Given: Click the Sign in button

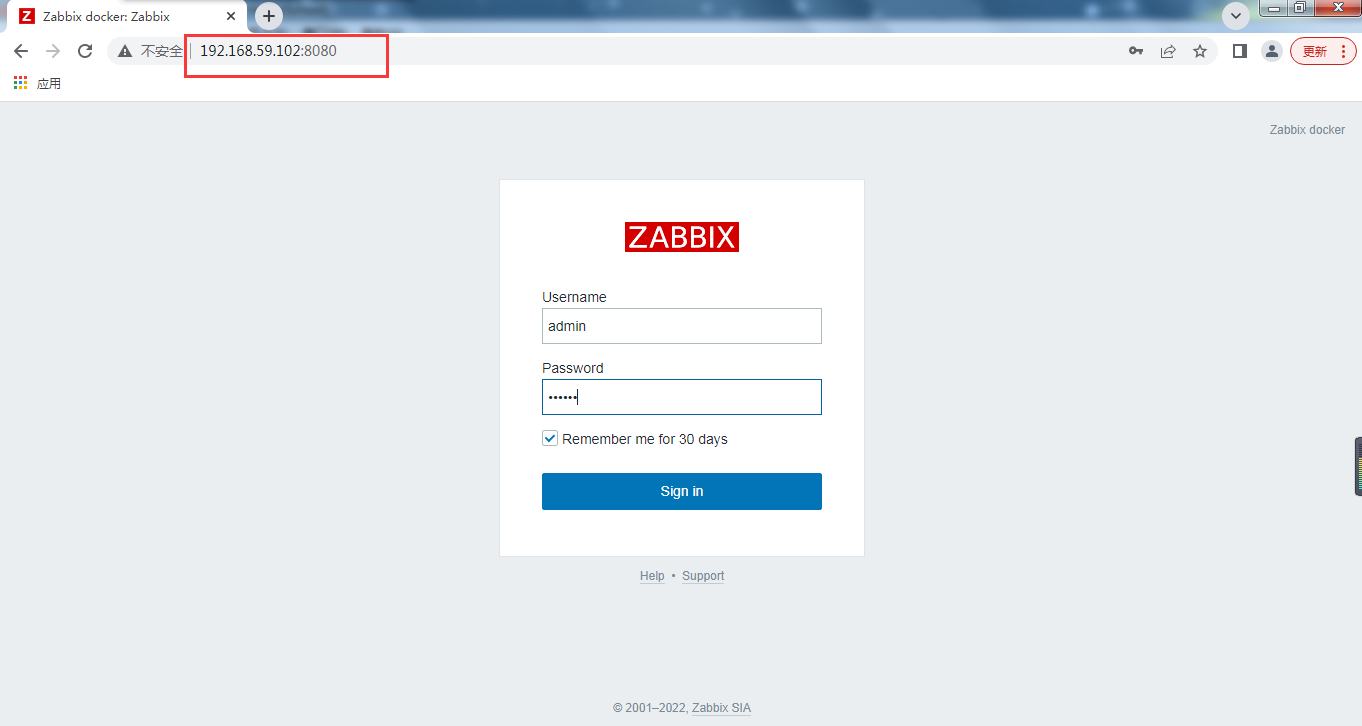Looking at the screenshot, I should click(x=682, y=491).
